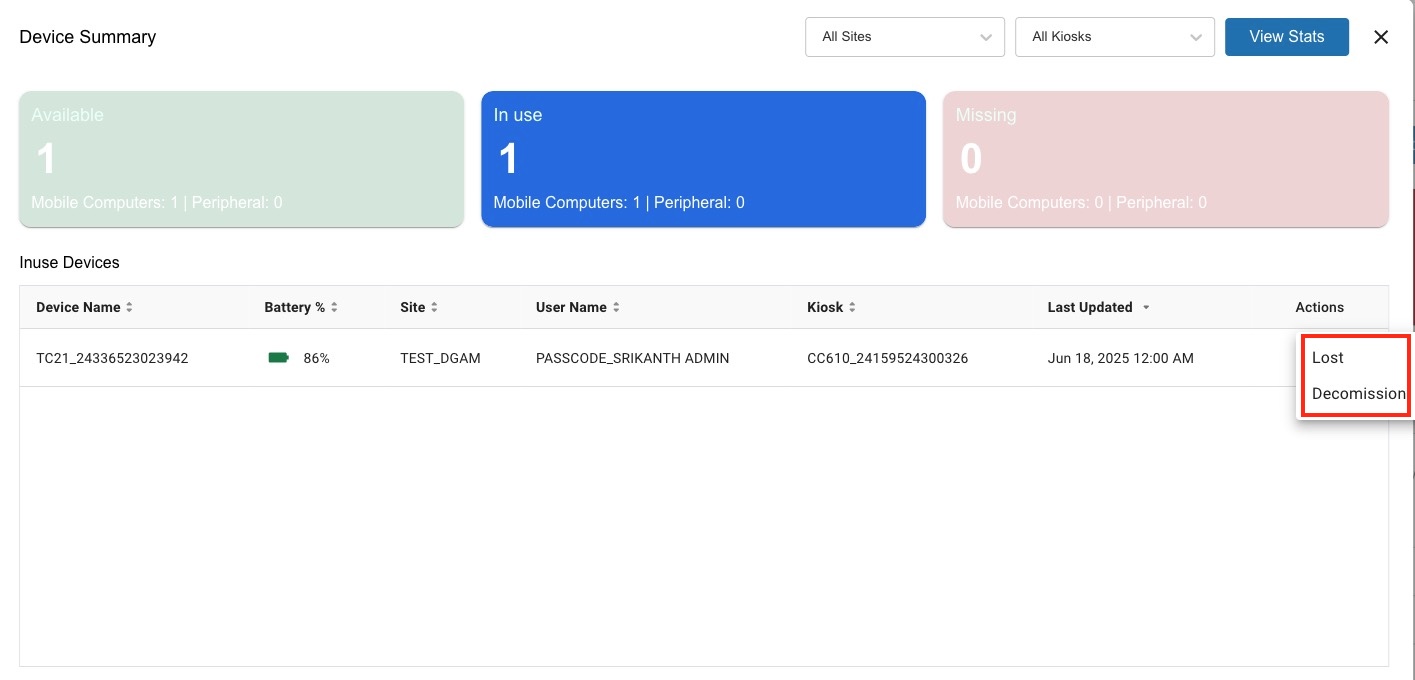This screenshot has height=680, width=1415.
Task: Click the green battery icon
Action: click(278, 358)
